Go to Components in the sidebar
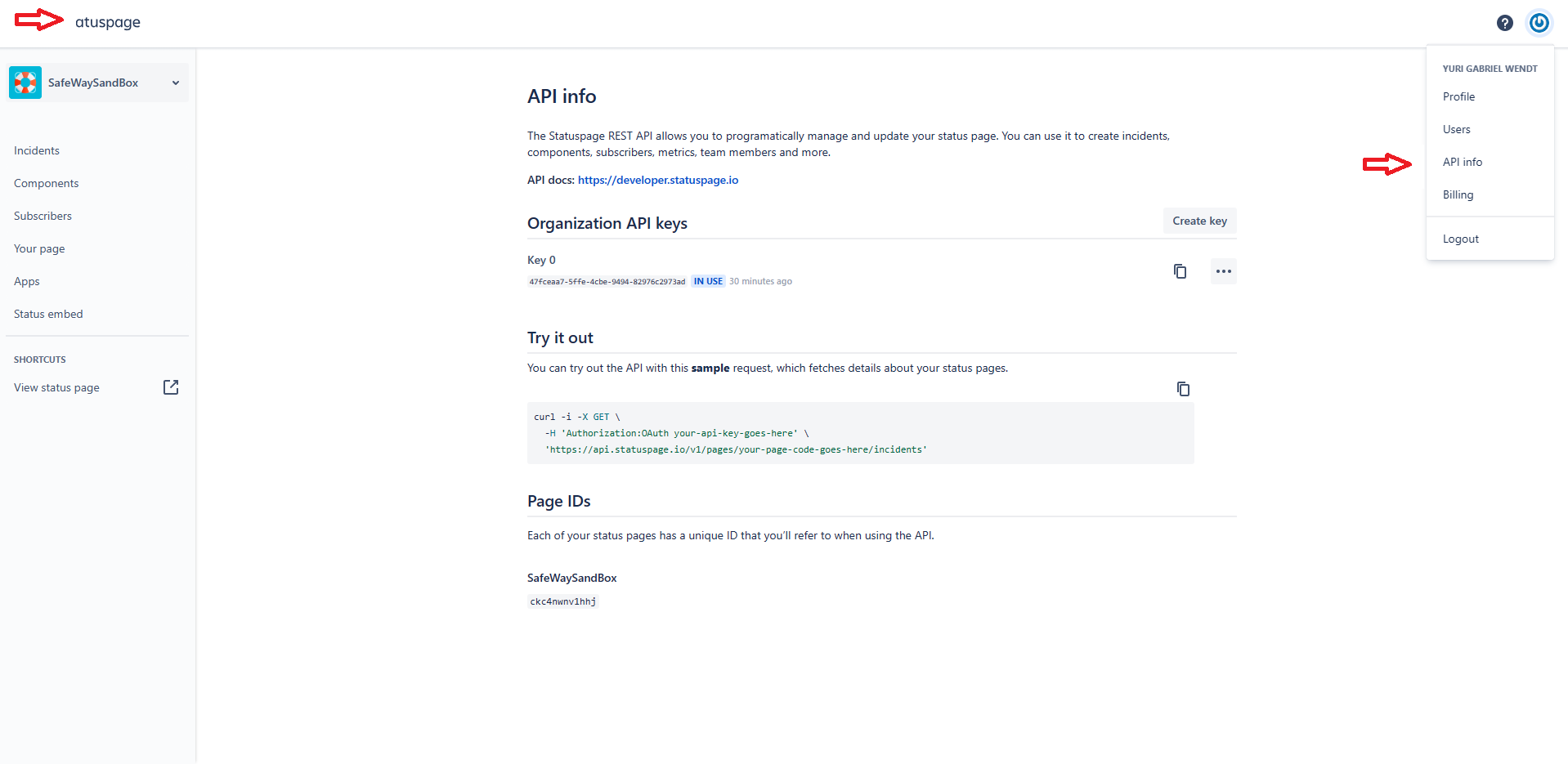1568x764 pixels. (x=47, y=183)
